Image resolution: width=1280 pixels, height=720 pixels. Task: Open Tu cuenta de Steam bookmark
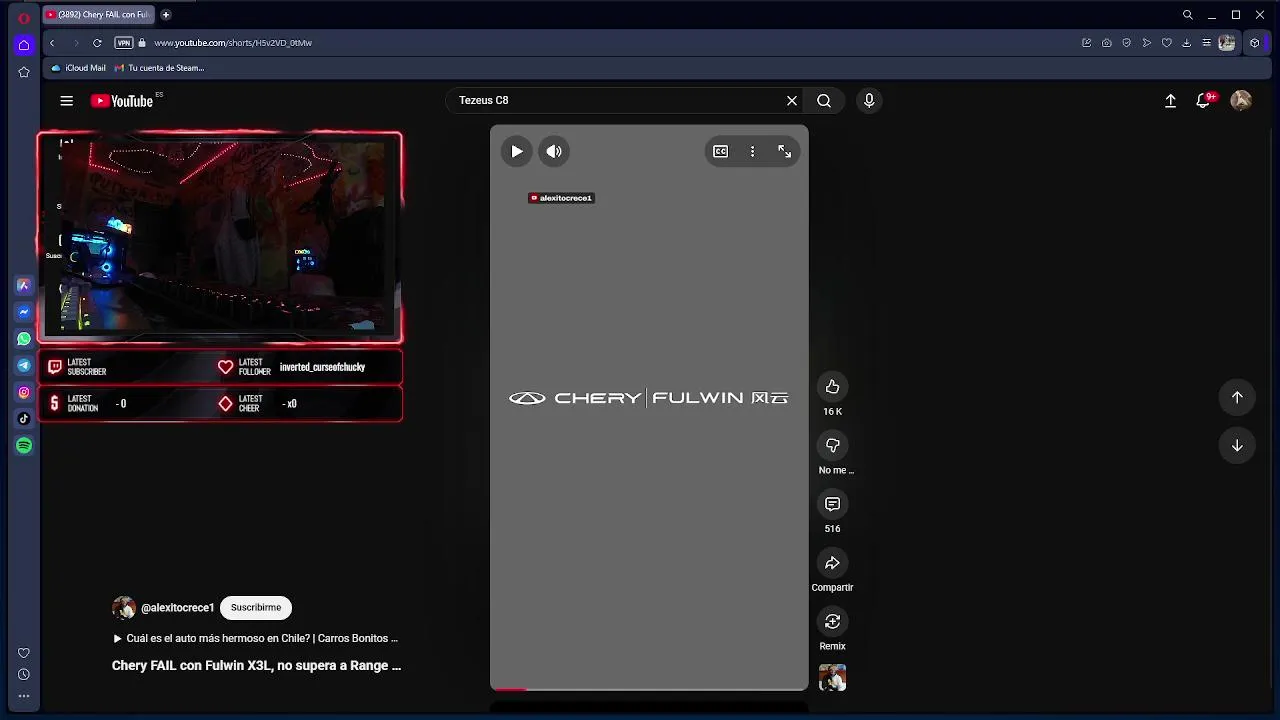pyautogui.click(x=159, y=68)
